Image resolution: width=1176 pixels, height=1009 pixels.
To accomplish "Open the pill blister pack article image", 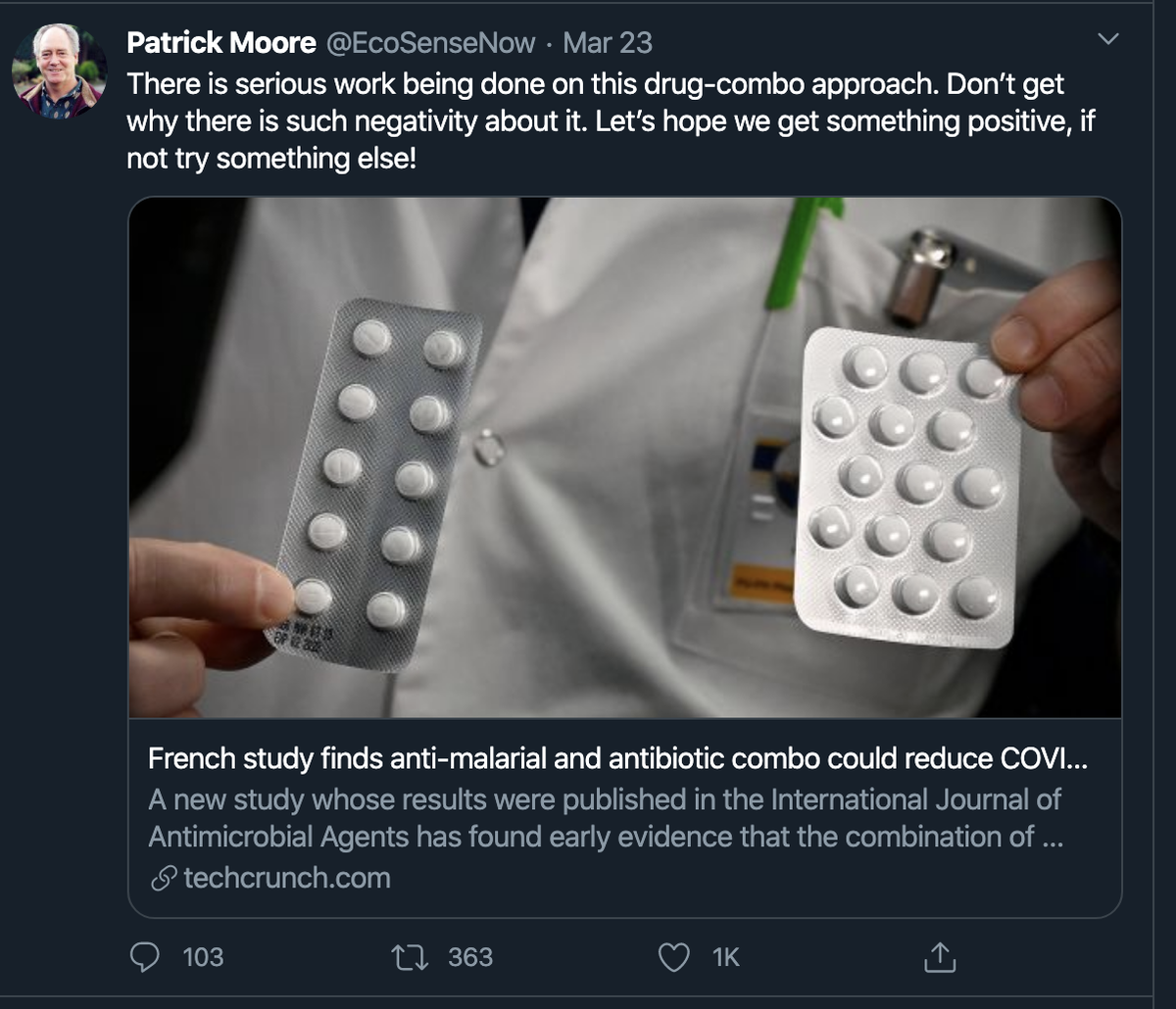I will click(625, 457).
